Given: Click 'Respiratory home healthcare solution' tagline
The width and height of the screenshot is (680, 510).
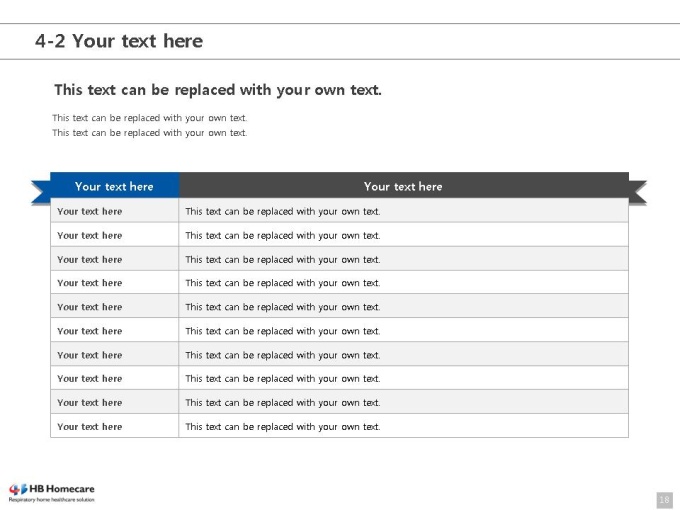Looking at the screenshot, I should [x=52, y=500].
